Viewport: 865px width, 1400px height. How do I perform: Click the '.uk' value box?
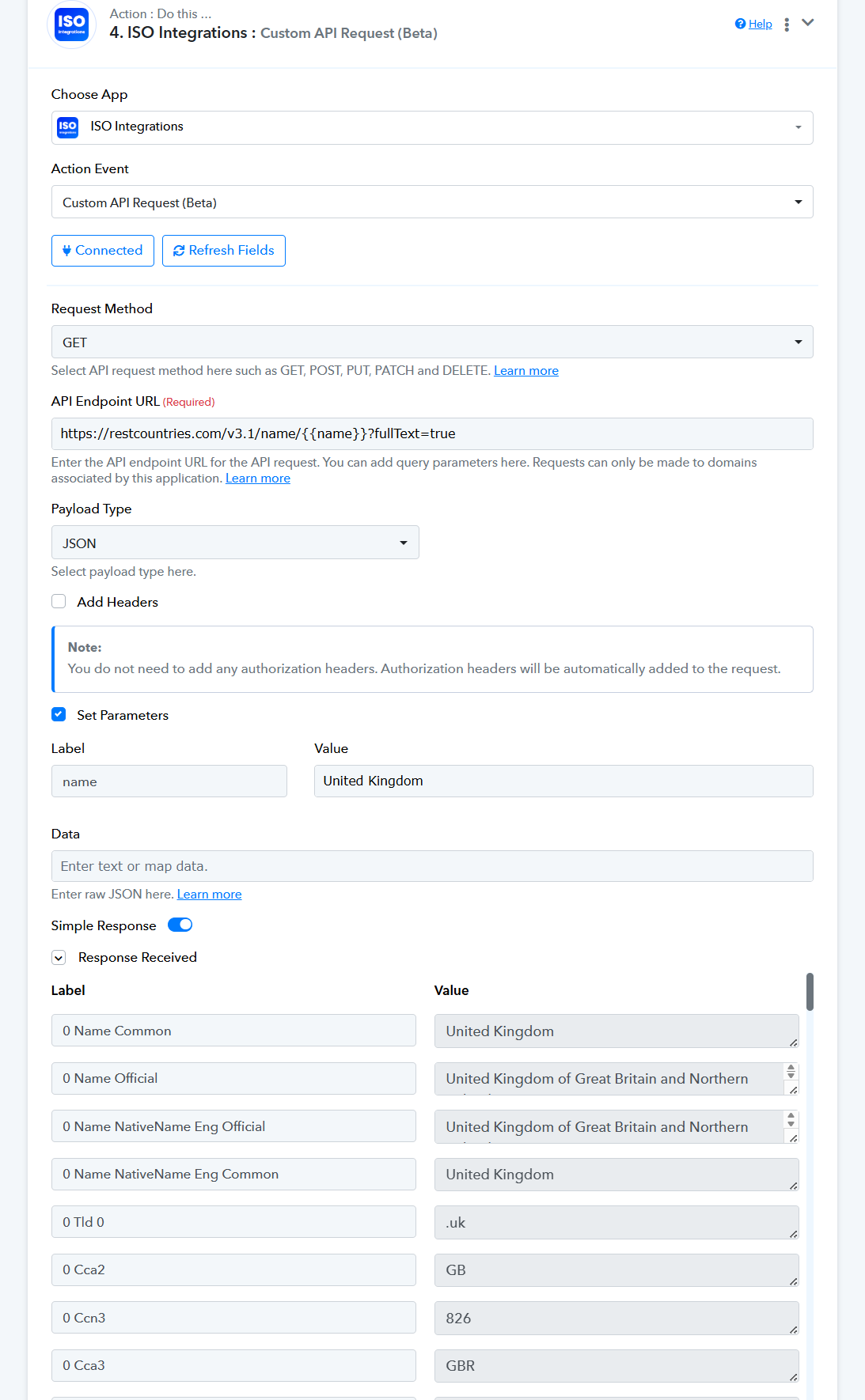coord(617,1222)
